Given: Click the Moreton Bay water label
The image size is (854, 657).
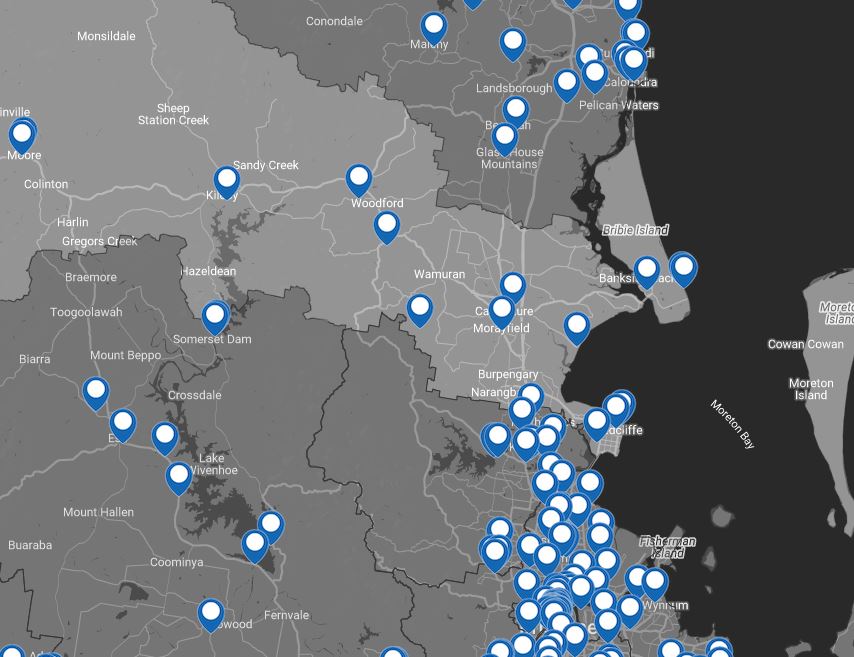Looking at the screenshot, I should tap(733, 424).
